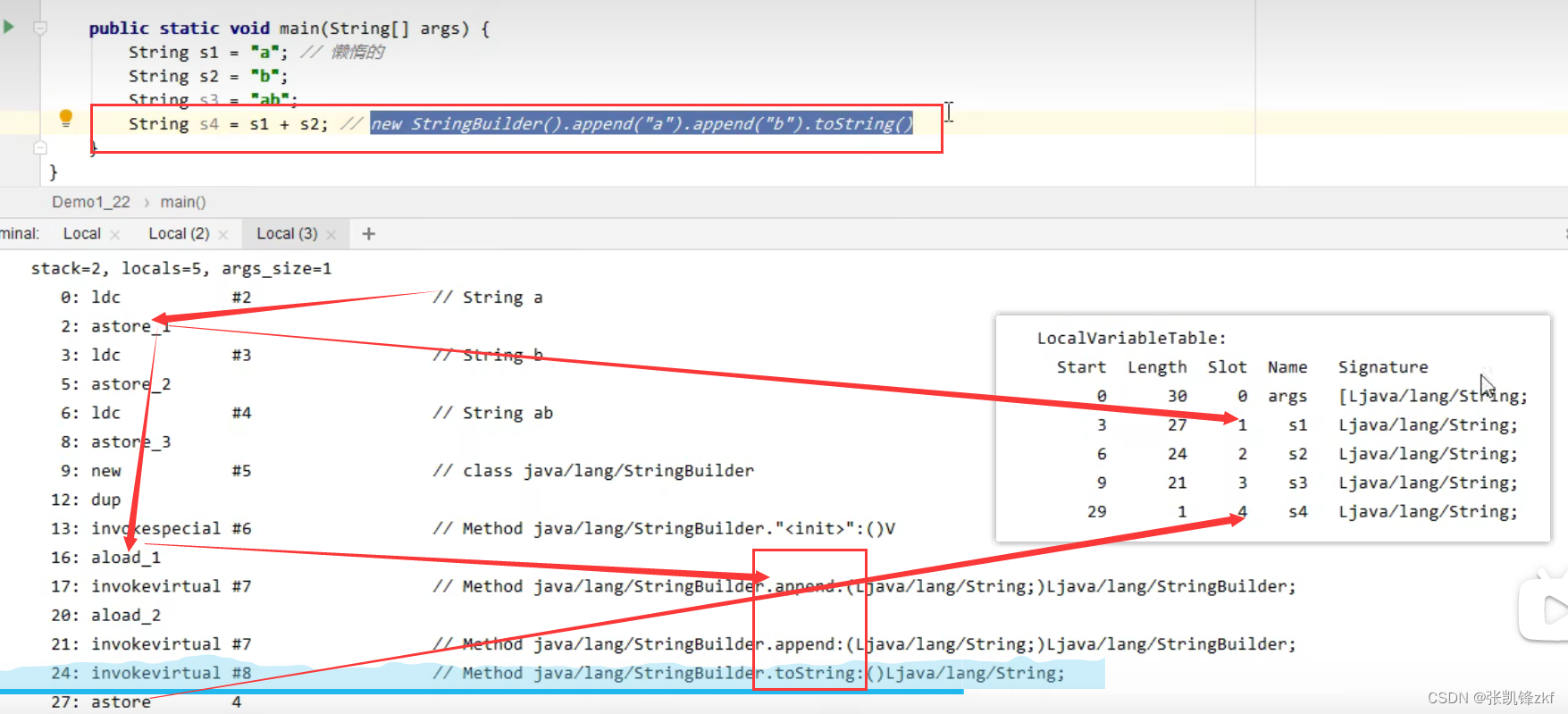Add a new terminal session with plus
The height and width of the screenshot is (714, 1568).
368,233
